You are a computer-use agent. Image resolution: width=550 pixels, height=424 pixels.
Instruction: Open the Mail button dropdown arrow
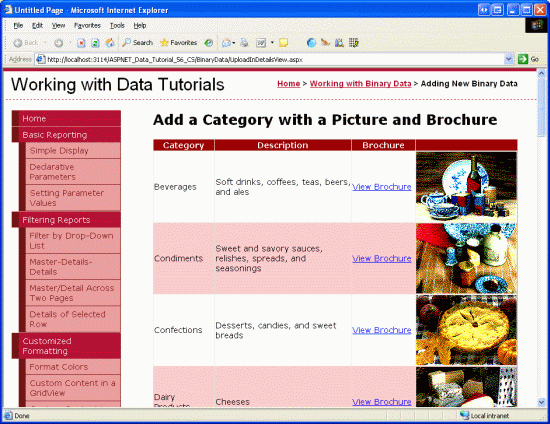234,43
